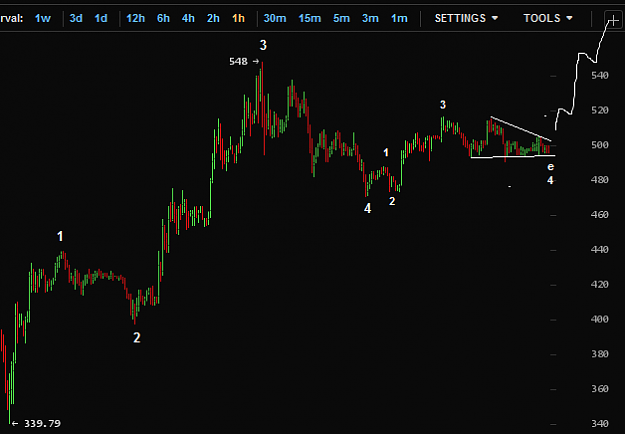Choose the 12h interval
This screenshot has width=625, height=434.
(x=136, y=18)
